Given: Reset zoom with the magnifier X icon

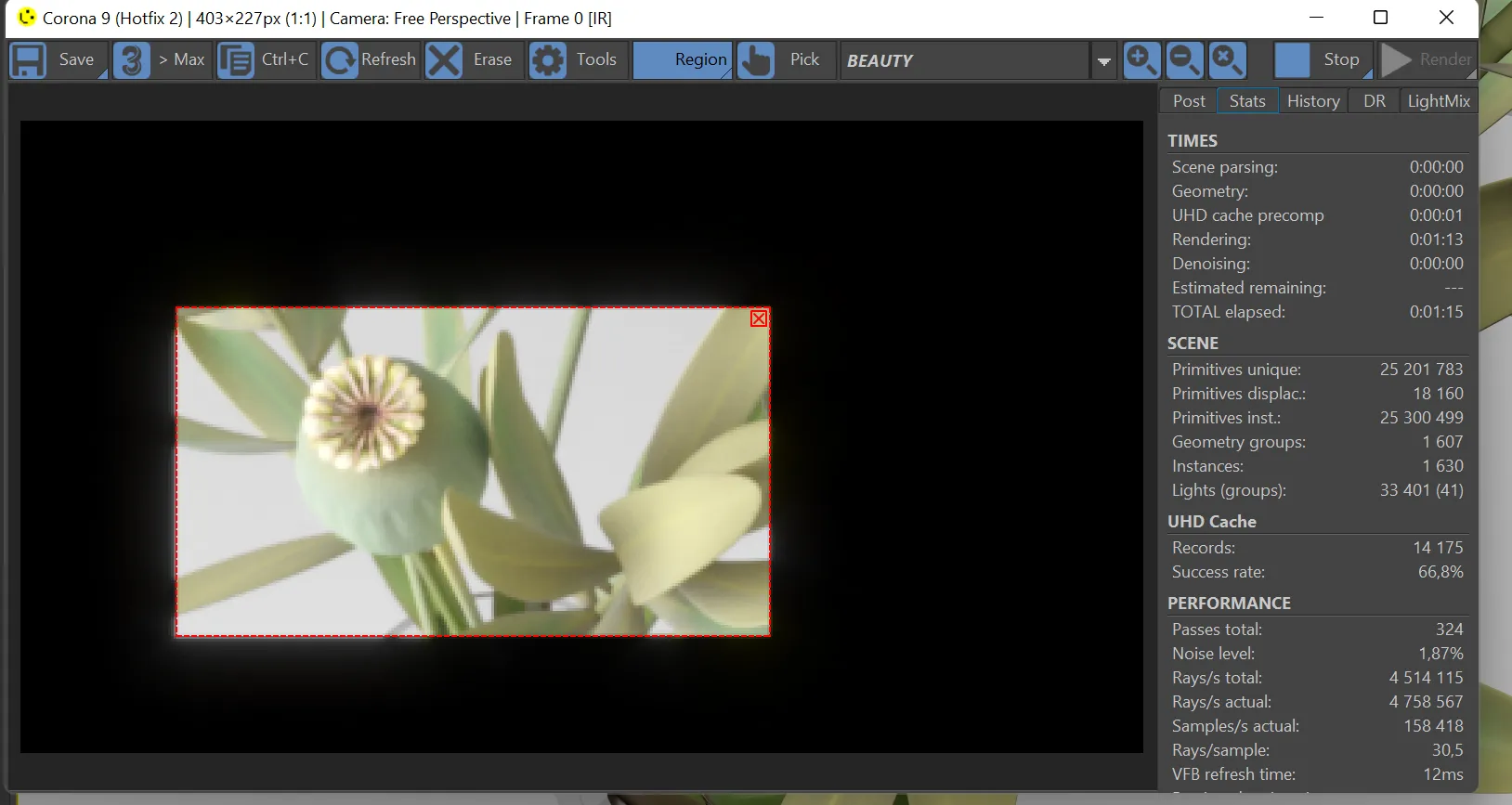Looking at the screenshot, I should pos(1227,60).
